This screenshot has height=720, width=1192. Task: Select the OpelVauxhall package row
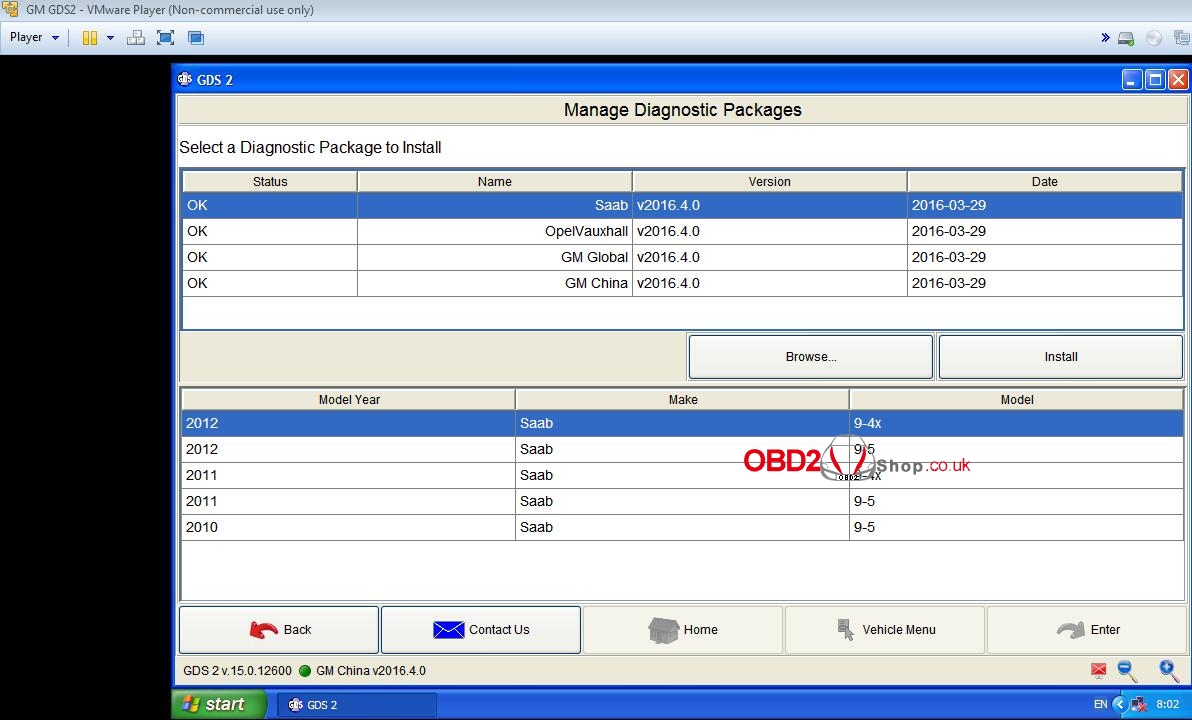[682, 231]
